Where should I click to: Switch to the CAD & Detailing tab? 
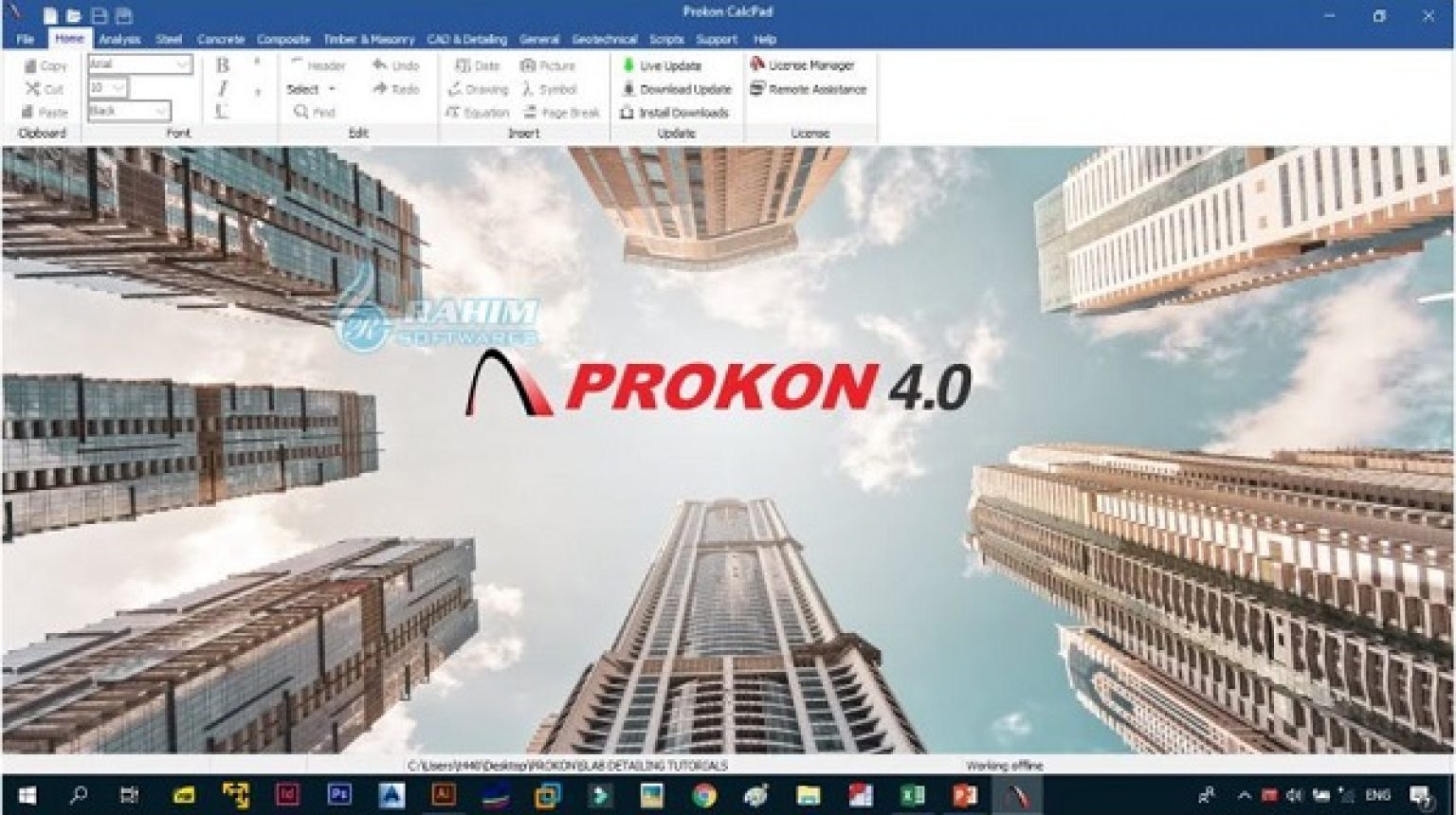(x=466, y=40)
